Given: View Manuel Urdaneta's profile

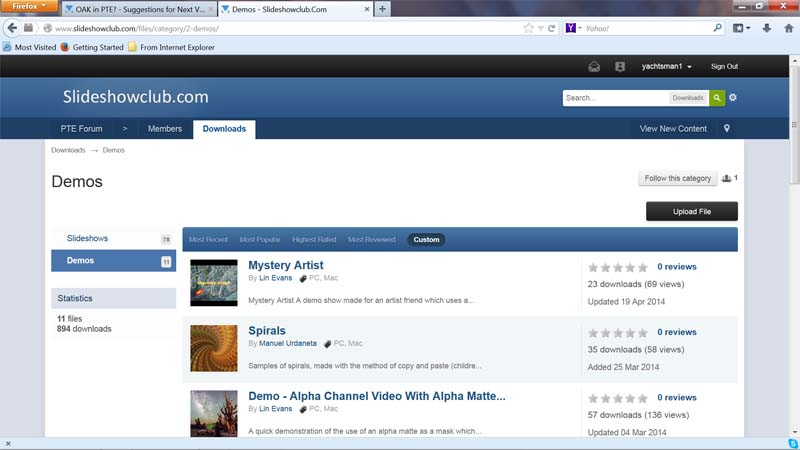Looking at the screenshot, I should 288,343.
